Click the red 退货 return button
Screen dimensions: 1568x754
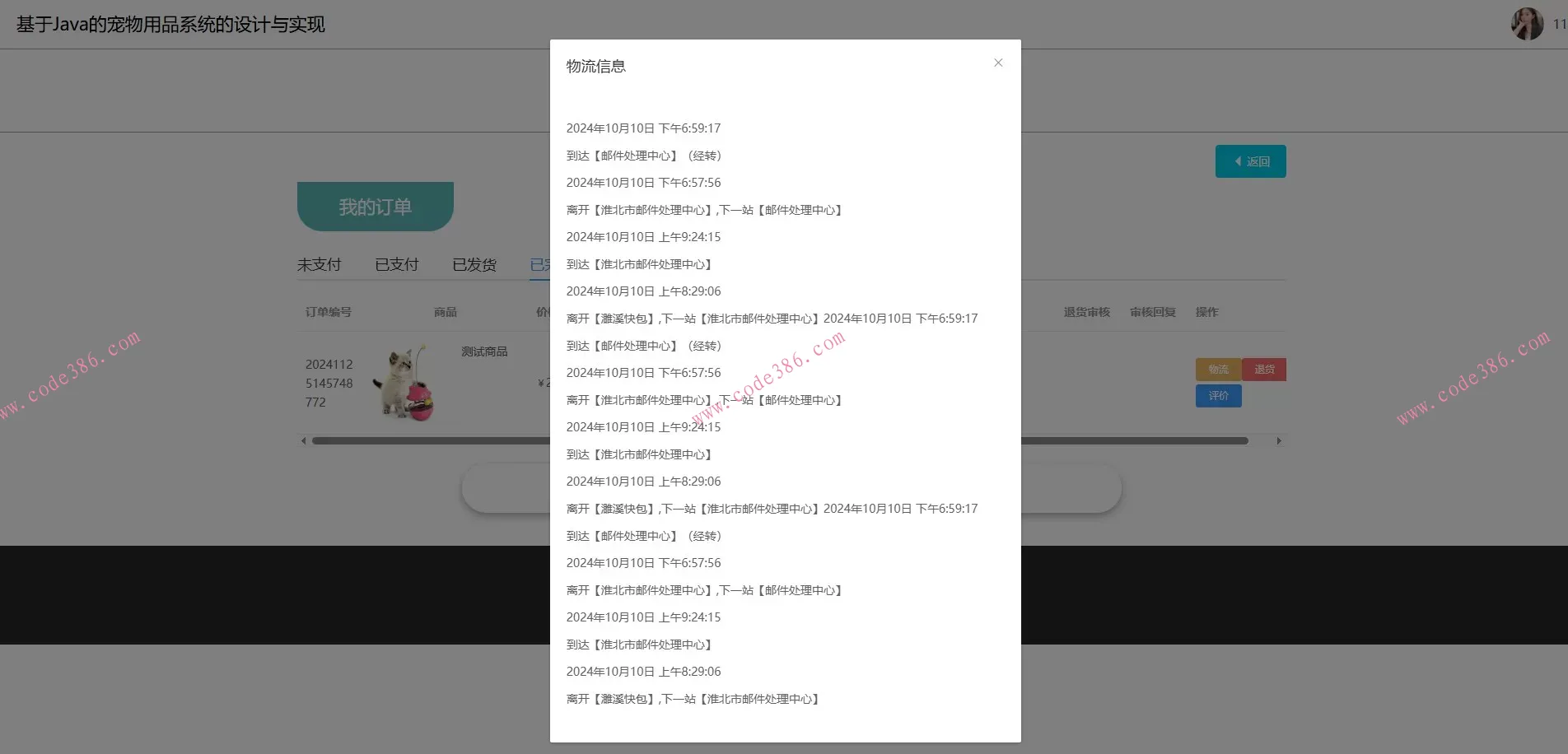click(1265, 369)
